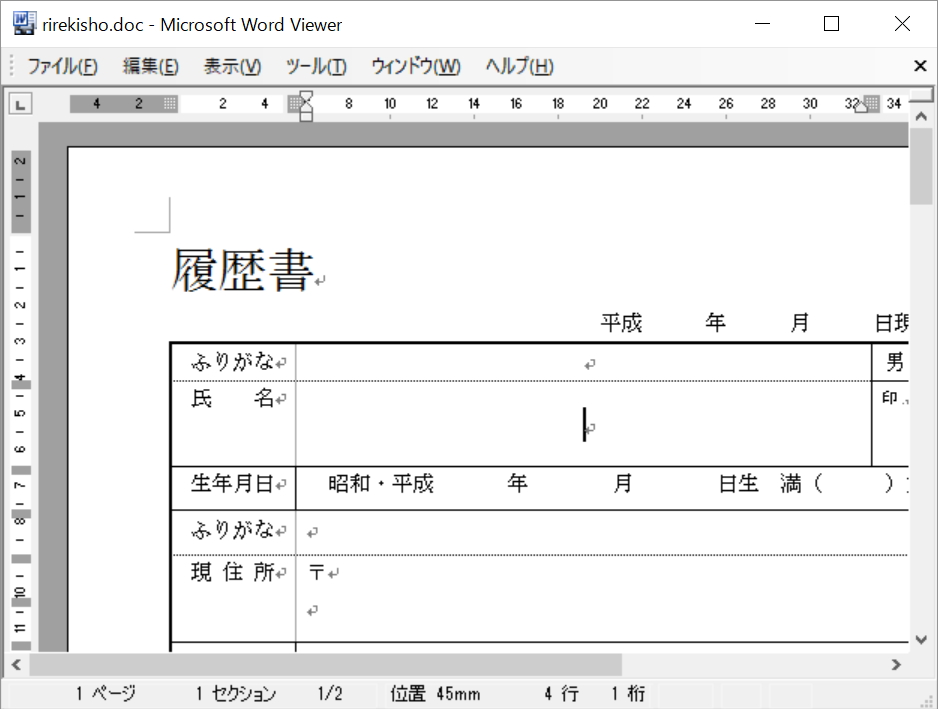
Task: Click the Word Viewer document icon in the title bar
Action: tap(23, 22)
